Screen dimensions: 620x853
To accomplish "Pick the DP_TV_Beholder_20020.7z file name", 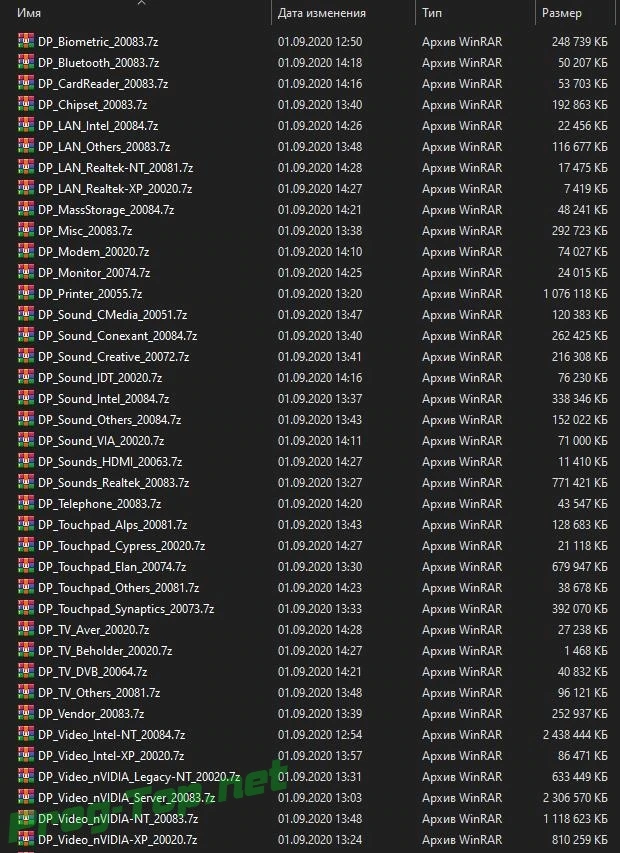I will coord(105,651).
